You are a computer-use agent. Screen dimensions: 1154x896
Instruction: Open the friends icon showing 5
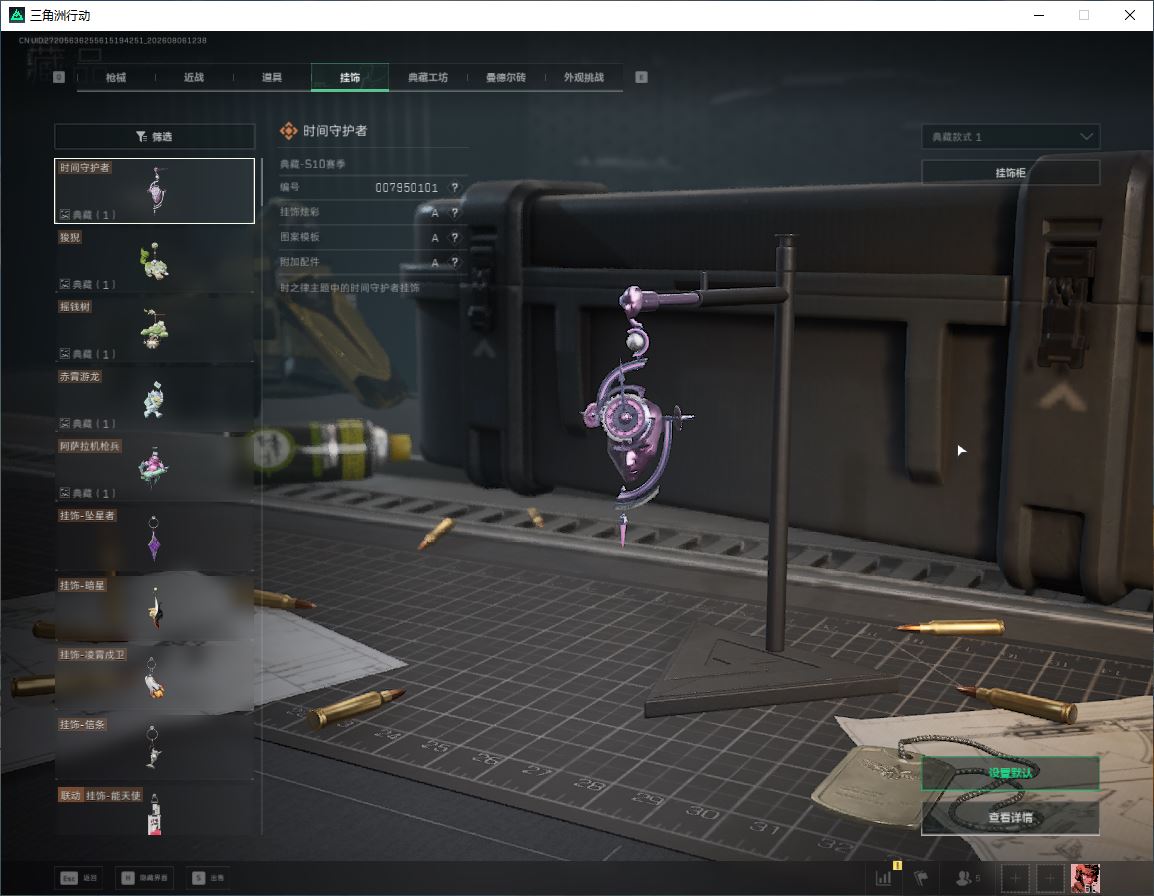pyautogui.click(x=967, y=878)
